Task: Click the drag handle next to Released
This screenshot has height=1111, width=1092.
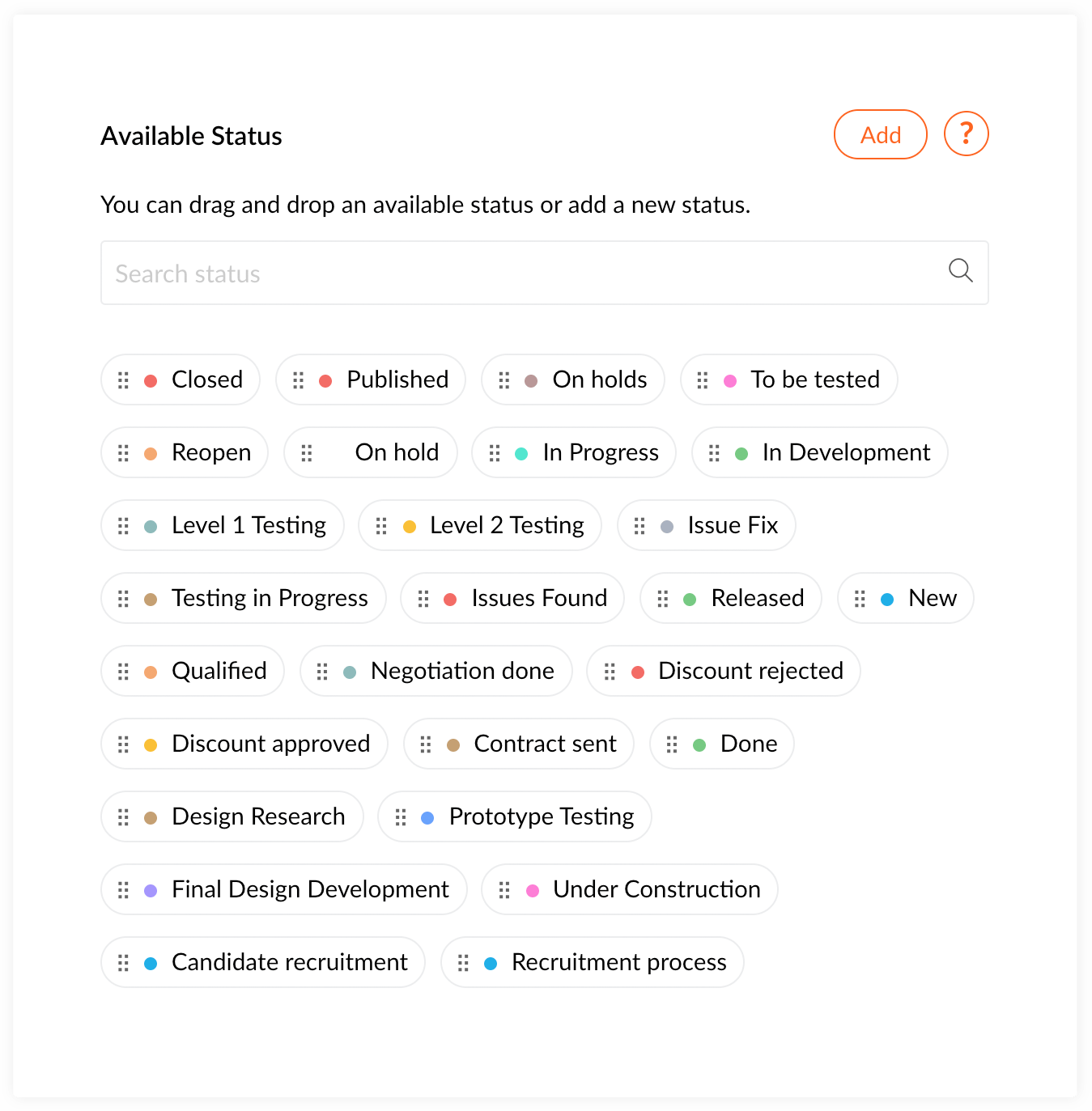Action: point(662,599)
